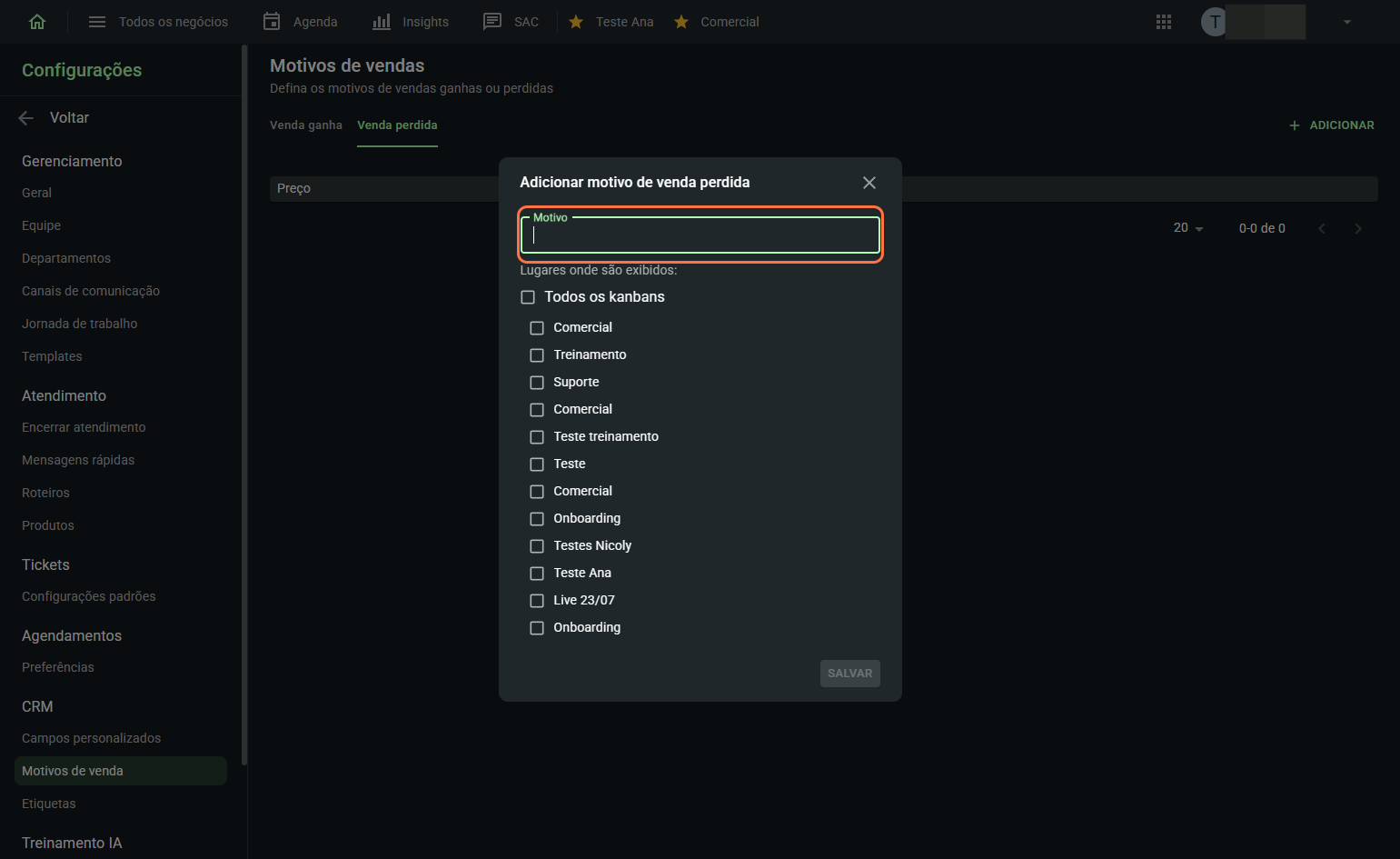
Task: Click the ADICIONAR button
Action: [1331, 125]
